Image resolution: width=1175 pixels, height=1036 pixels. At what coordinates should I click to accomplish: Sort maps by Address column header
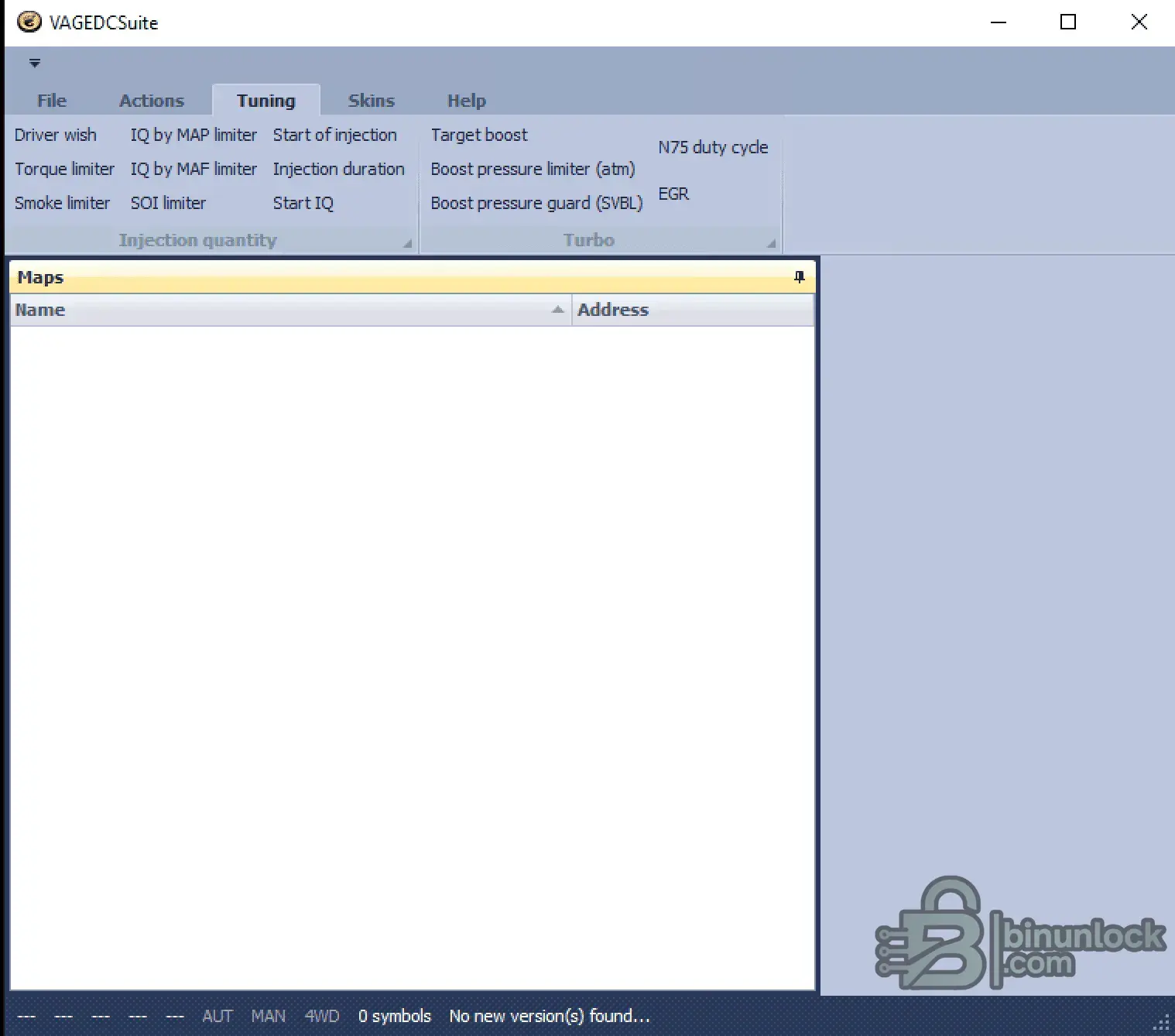pos(693,310)
